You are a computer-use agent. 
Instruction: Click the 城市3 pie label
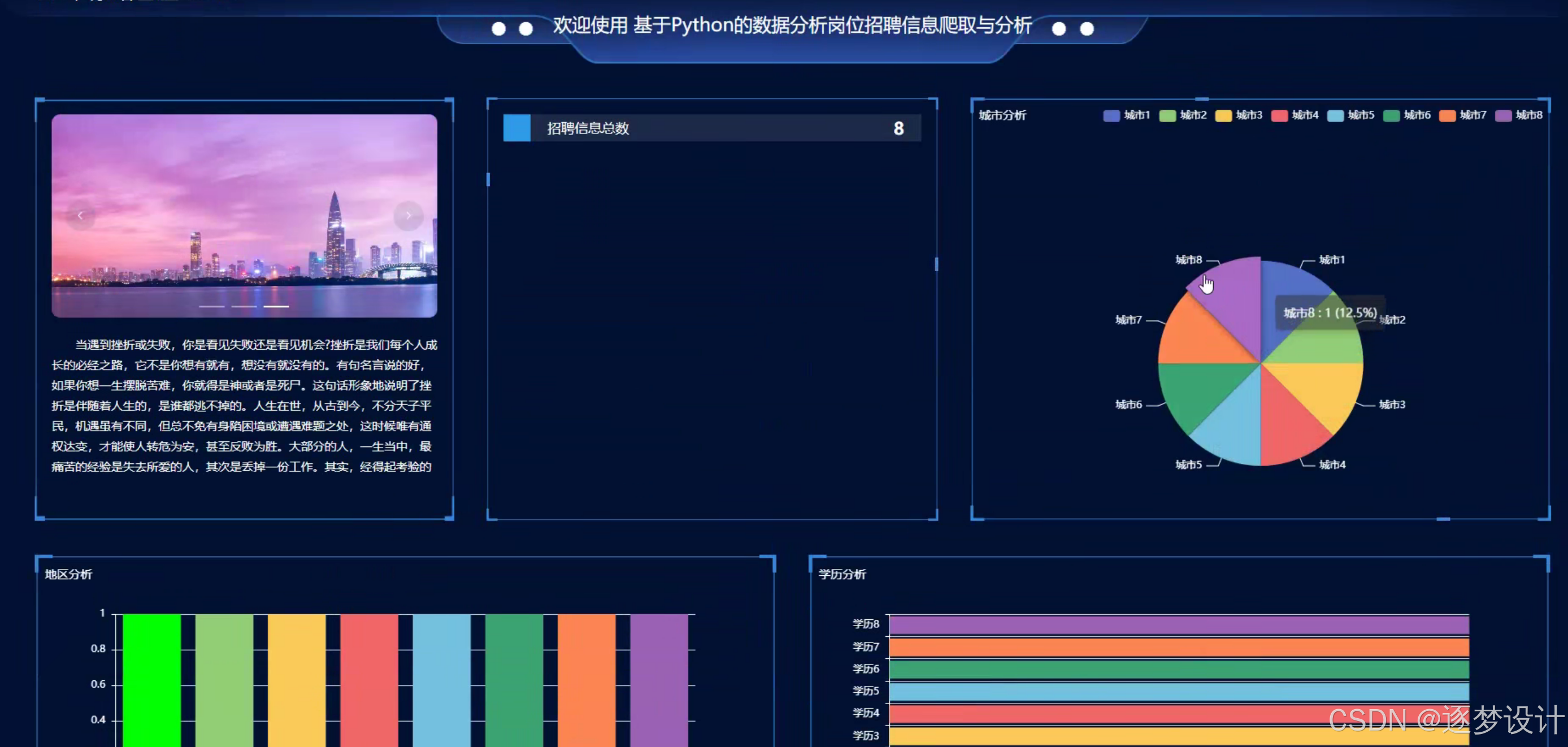coord(1392,405)
